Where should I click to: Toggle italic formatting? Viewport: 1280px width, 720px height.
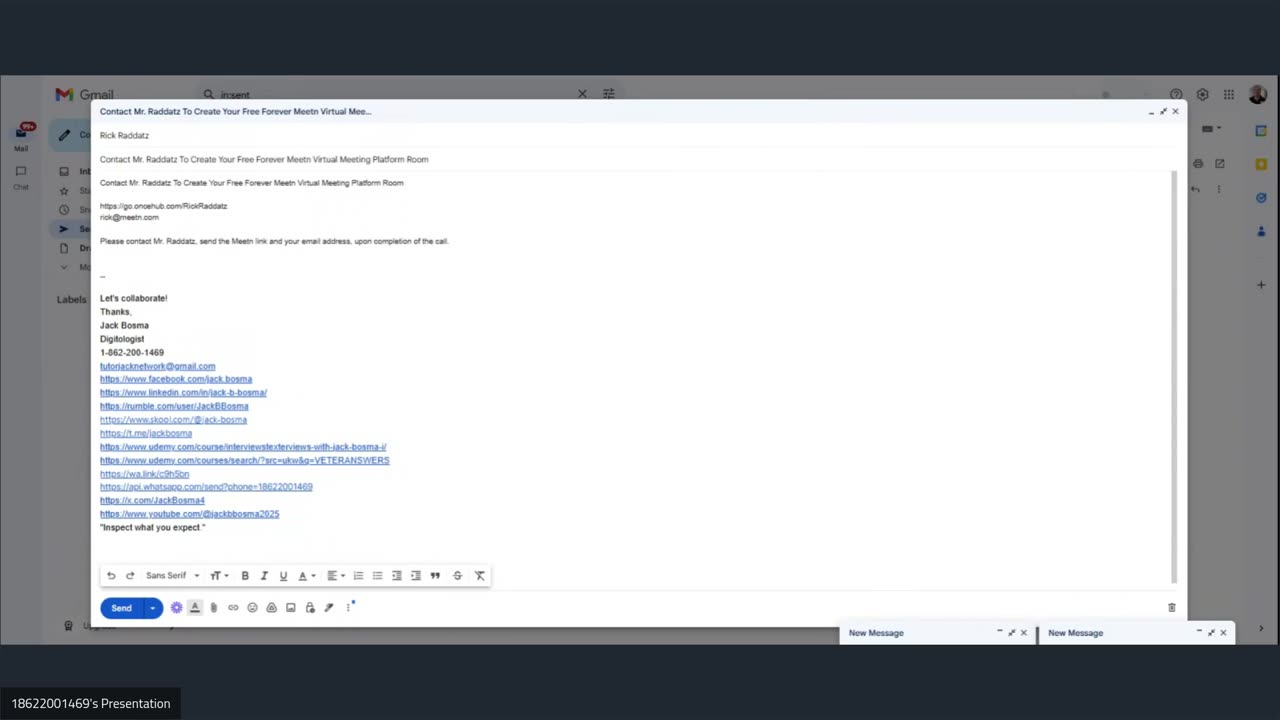[x=264, y=576]
